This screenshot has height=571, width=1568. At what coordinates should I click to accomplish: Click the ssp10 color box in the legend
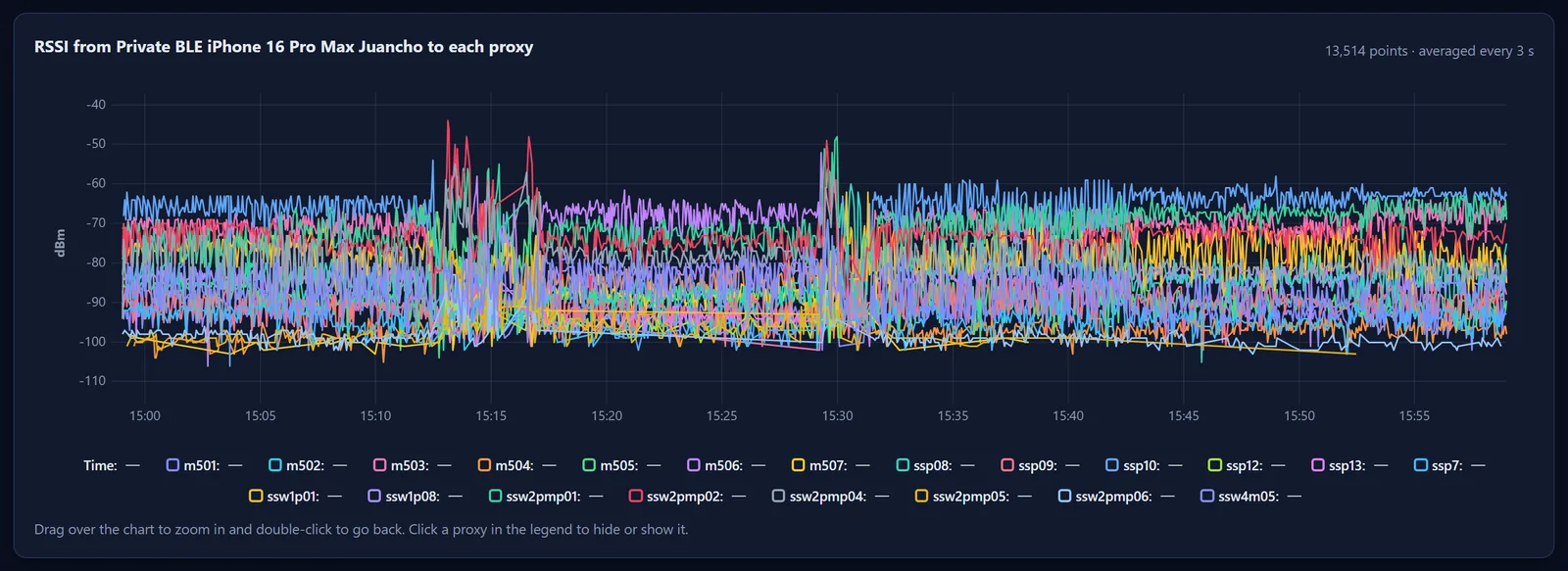1112,465
